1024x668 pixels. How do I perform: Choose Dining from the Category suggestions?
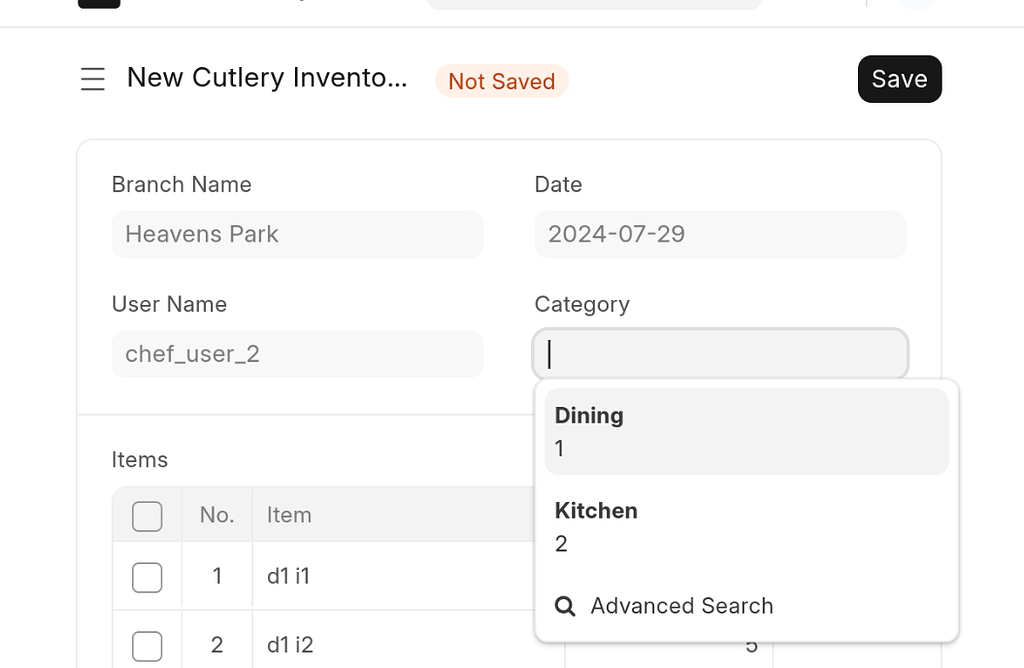(x=746, y=432)
